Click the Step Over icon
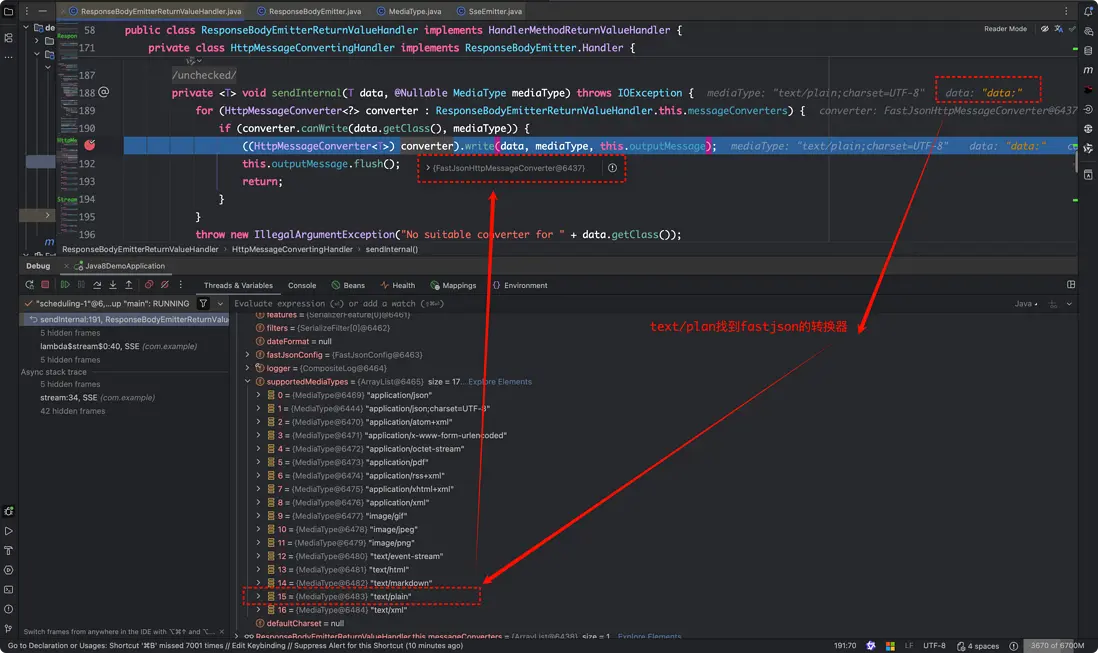Image resolution: width=1098 pixels, height=653 pixels. click(x=97, y=285)
